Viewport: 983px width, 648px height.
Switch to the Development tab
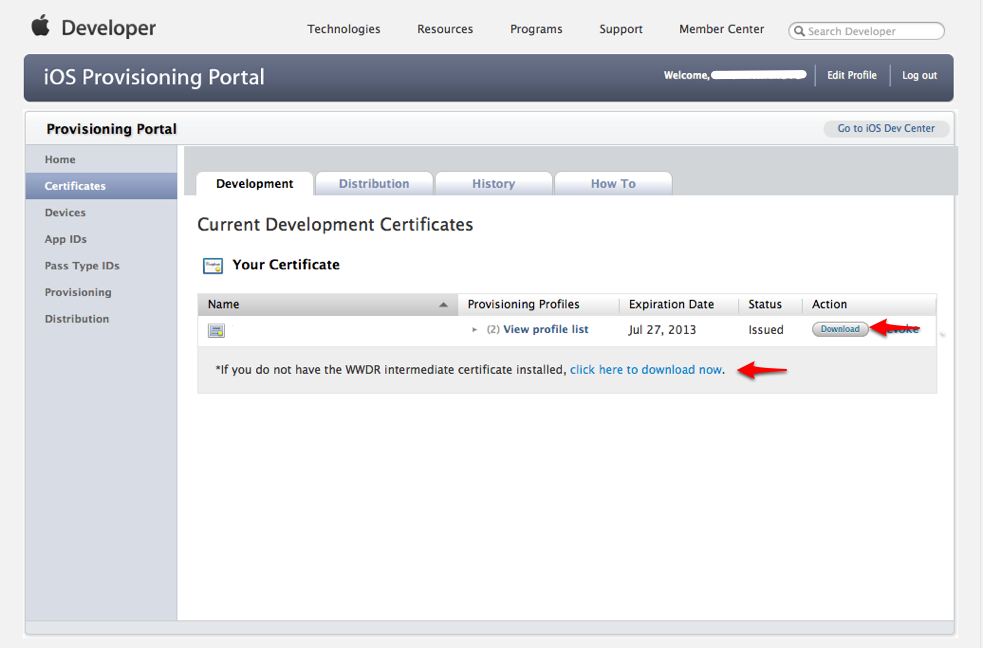[x=255, y=184]
